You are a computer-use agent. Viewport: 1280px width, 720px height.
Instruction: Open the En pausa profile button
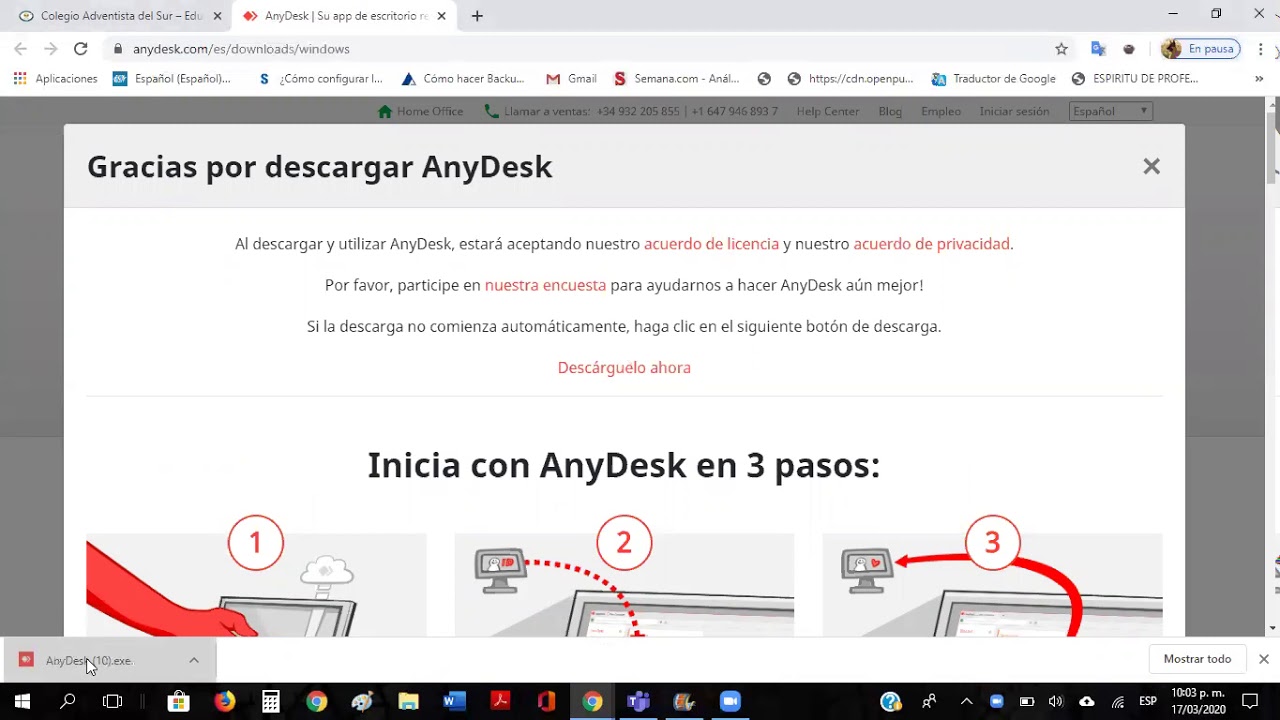[1201, 48]
